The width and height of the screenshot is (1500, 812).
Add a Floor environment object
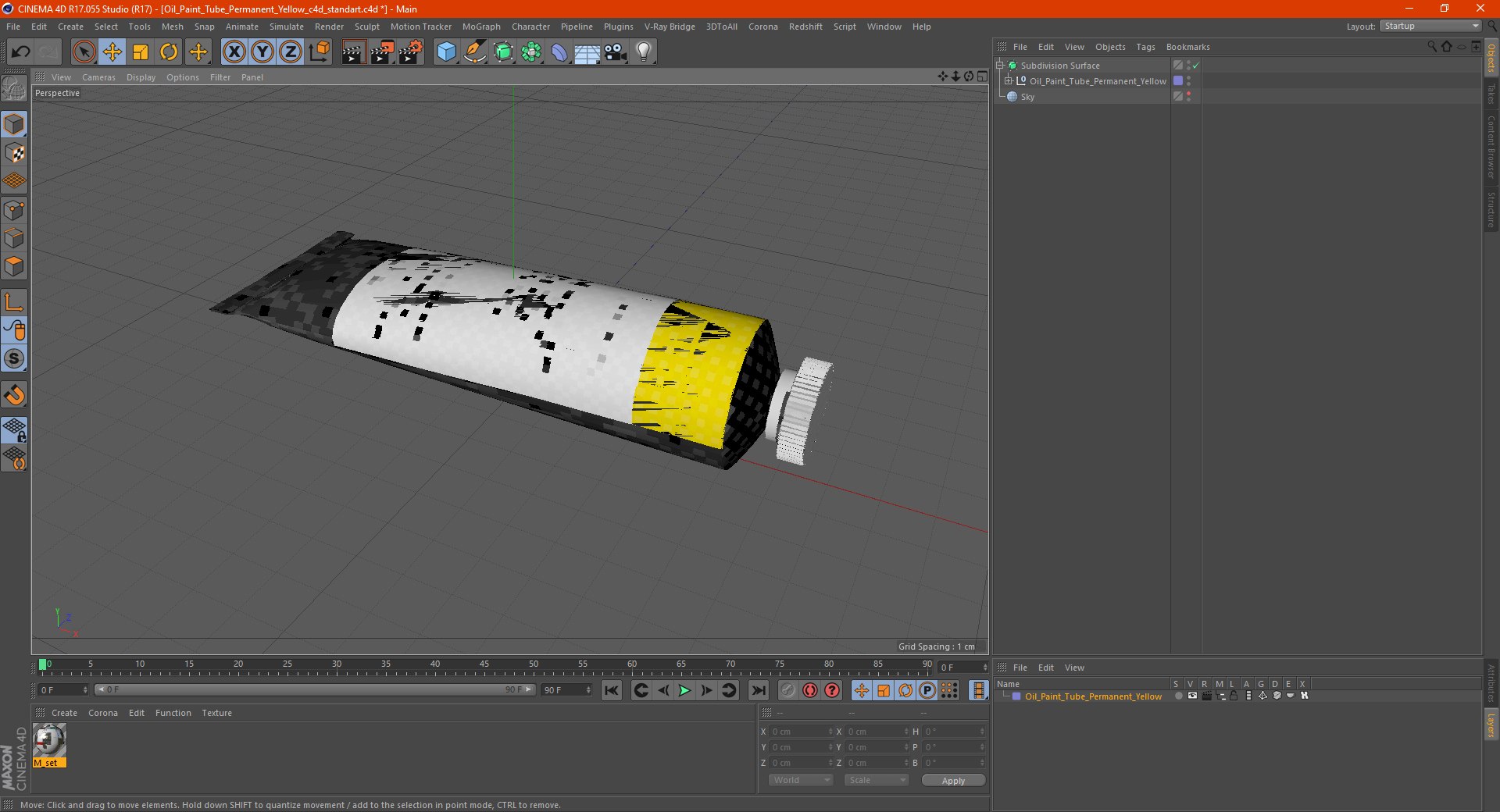587,52
